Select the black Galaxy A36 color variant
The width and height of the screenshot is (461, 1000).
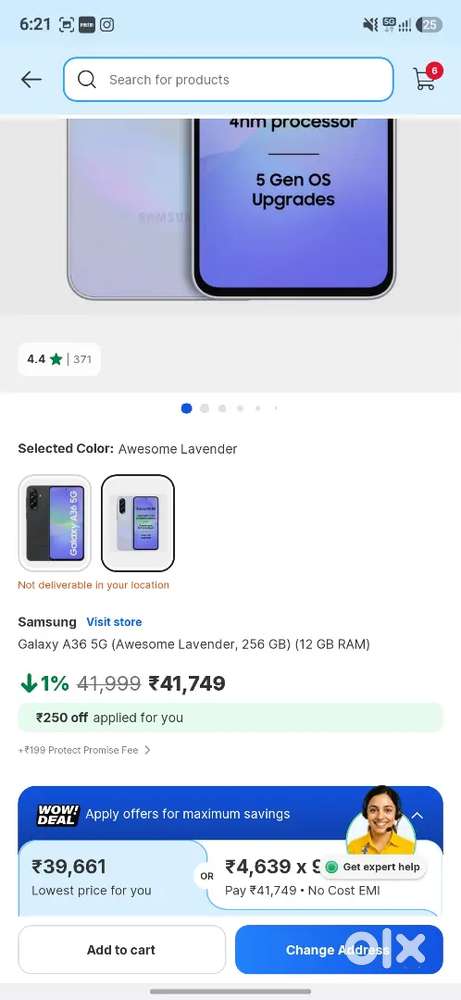tap(55, 523)
